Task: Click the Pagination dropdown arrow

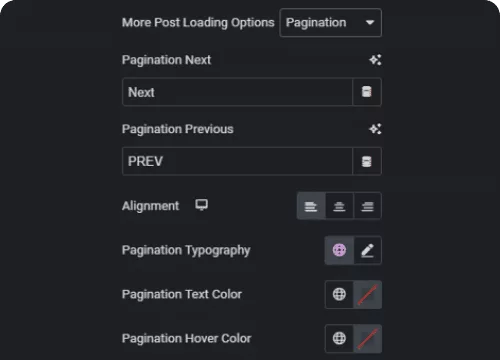Action: [370, 23]
